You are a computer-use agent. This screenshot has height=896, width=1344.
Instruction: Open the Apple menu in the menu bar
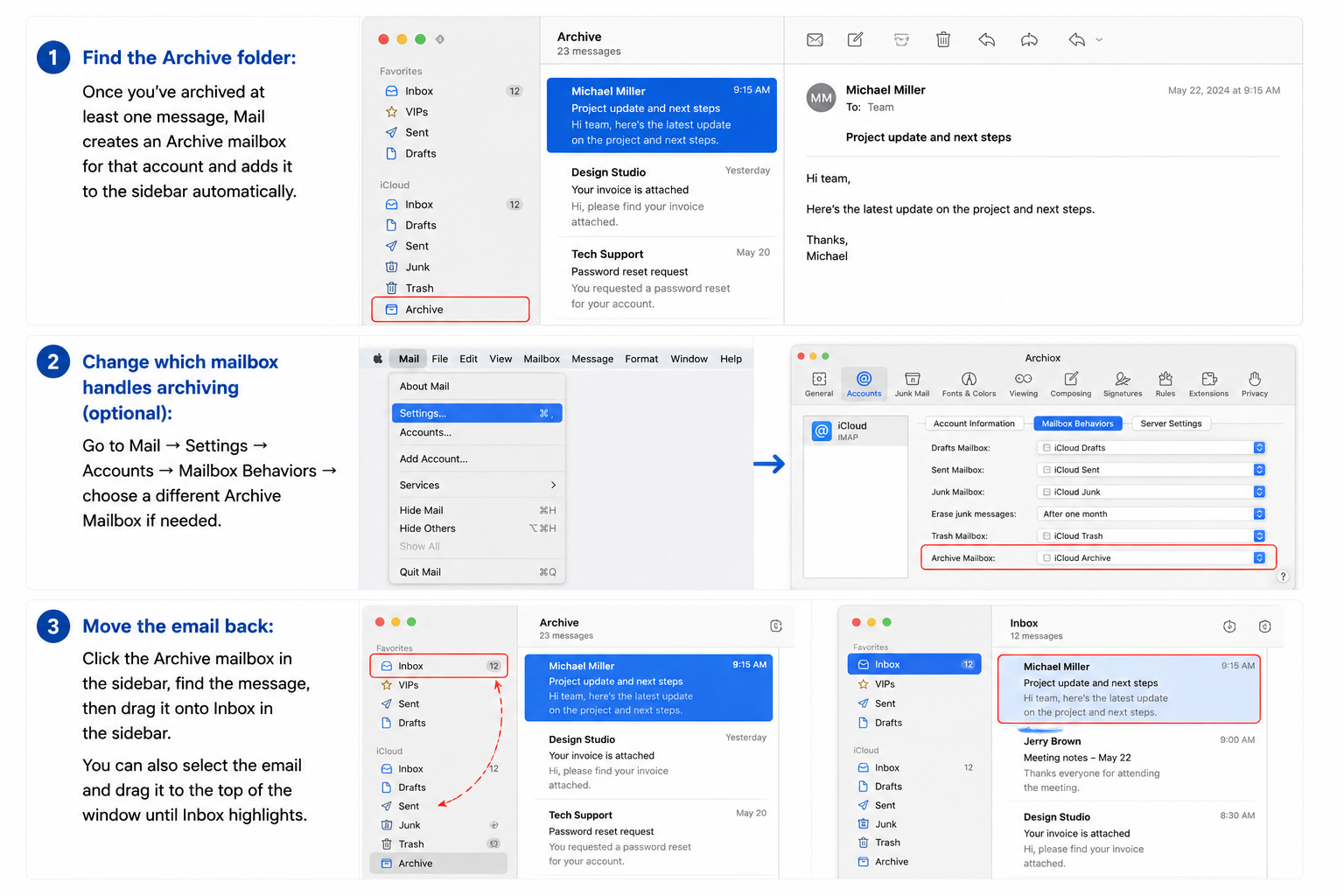click(x=378, y=359)
